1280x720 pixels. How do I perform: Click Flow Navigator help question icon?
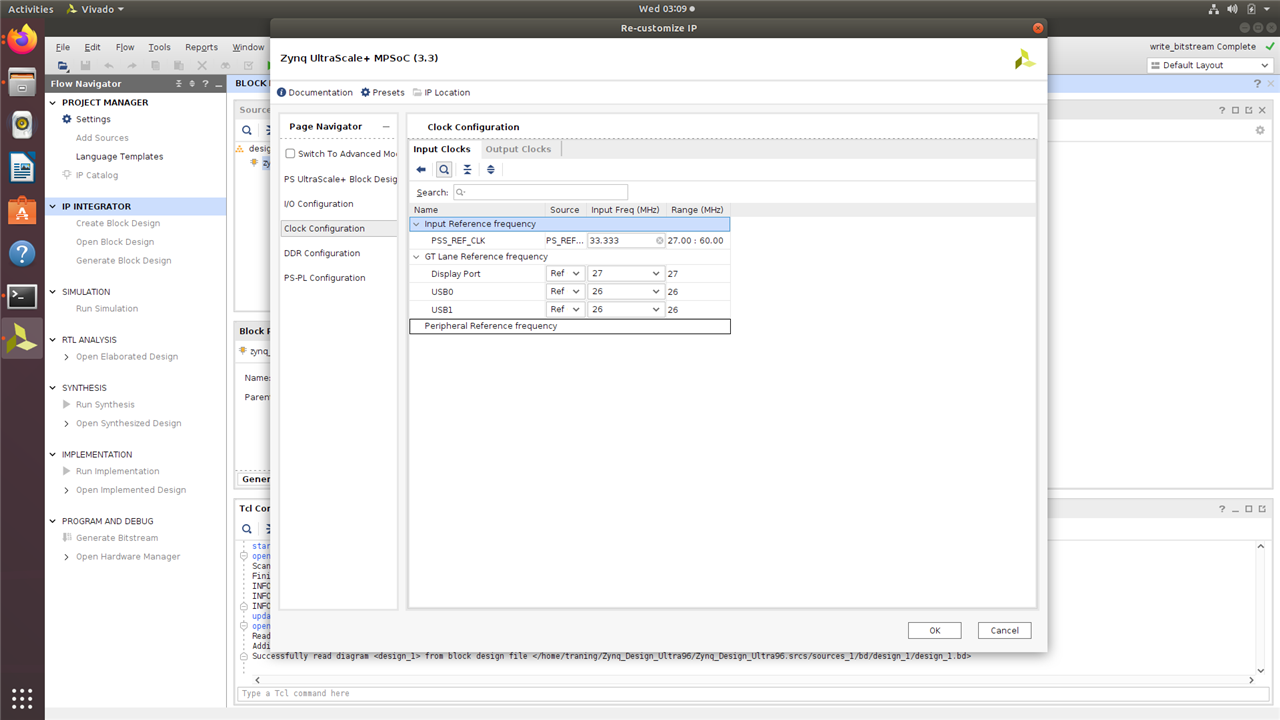[x=205, y=84]
